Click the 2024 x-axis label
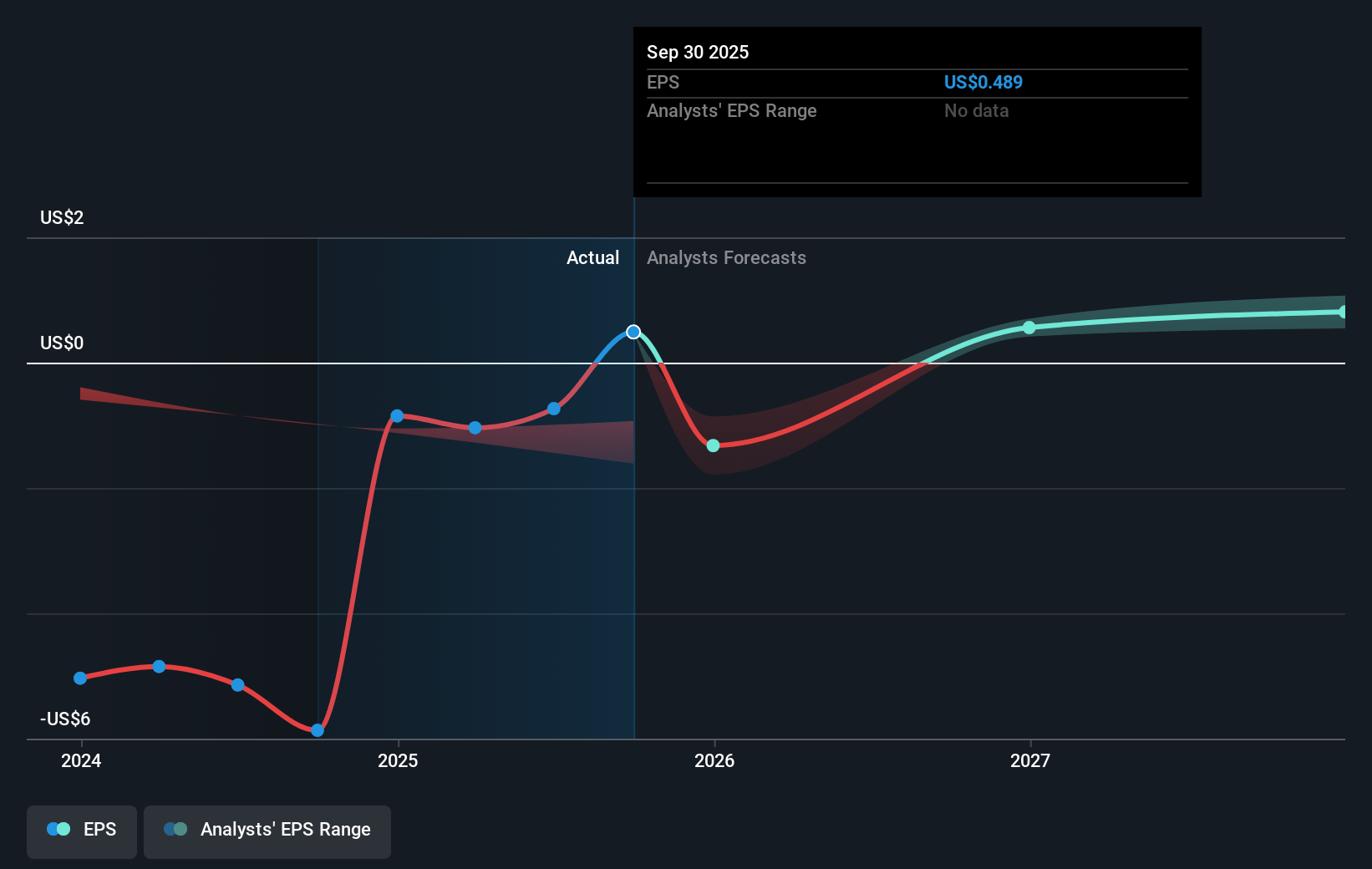 (81, 760)
